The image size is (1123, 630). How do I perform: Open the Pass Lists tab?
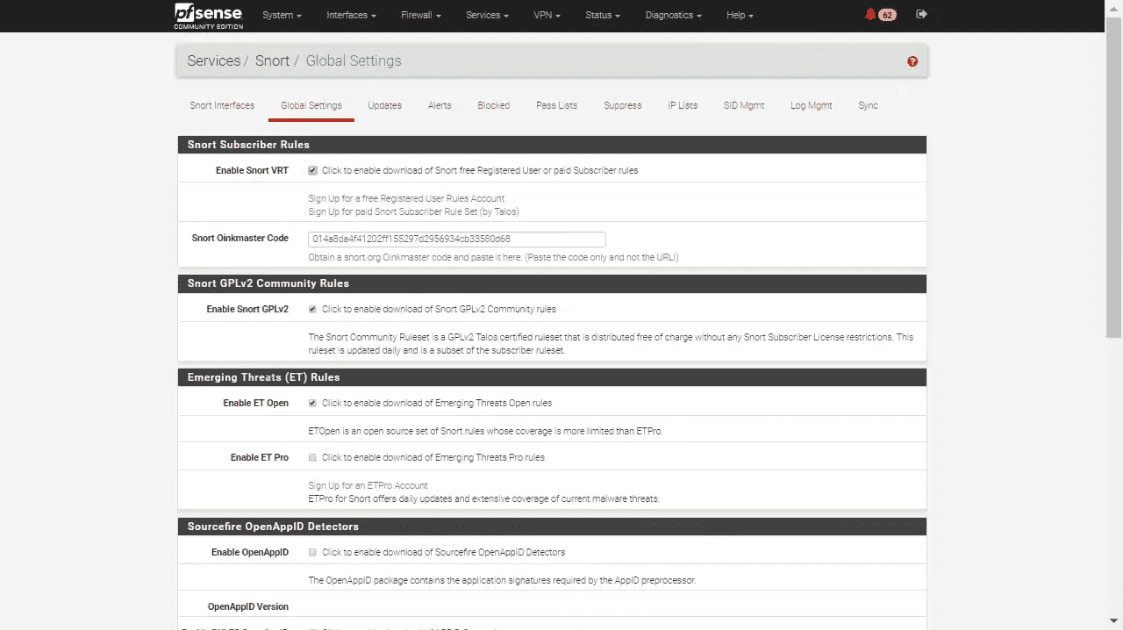pos(556,105)
